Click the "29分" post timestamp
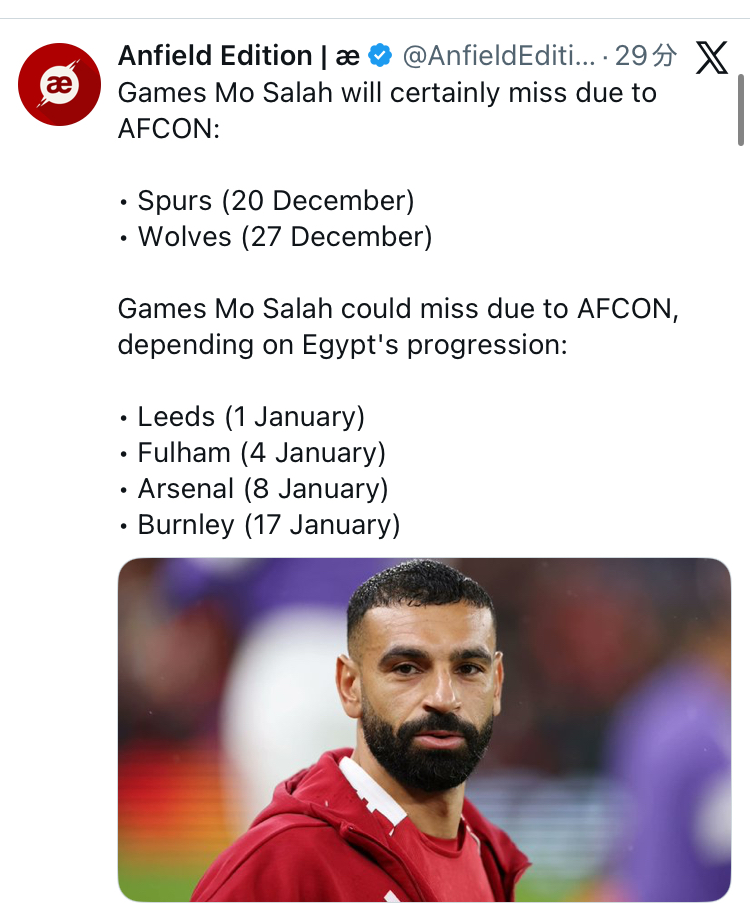 click(646, 56)
